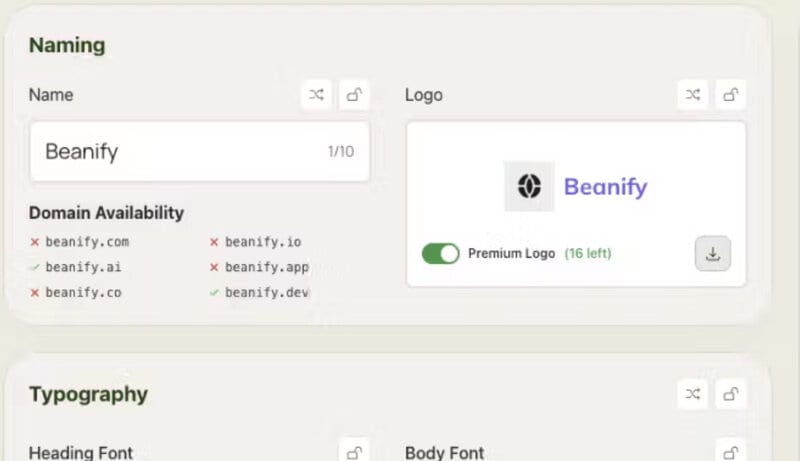
Task: Click the beanify.app domain entry
Action: (x=260, y=267)
